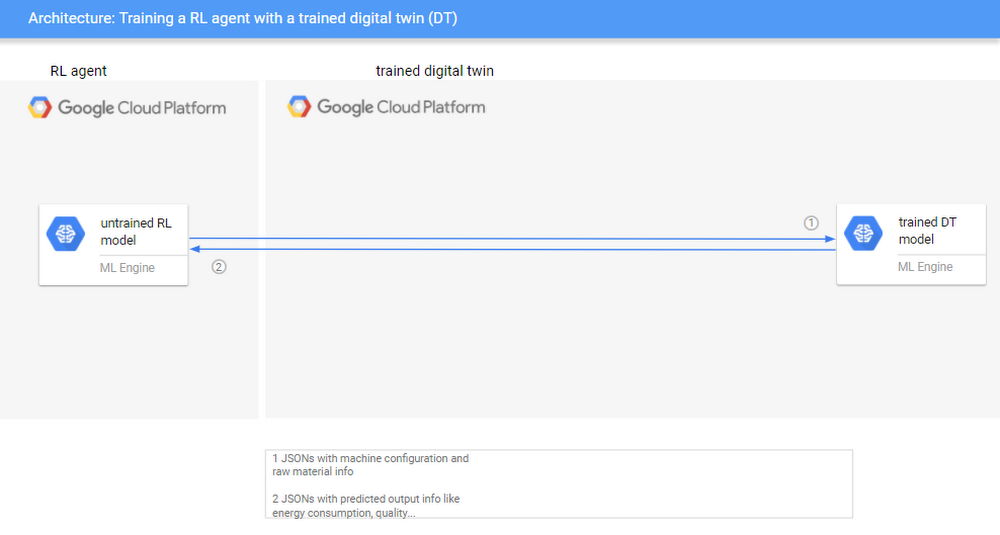Click the Google Cloud logo in digital twin panel
The image size is (1000, 535).
pos(299,107)
